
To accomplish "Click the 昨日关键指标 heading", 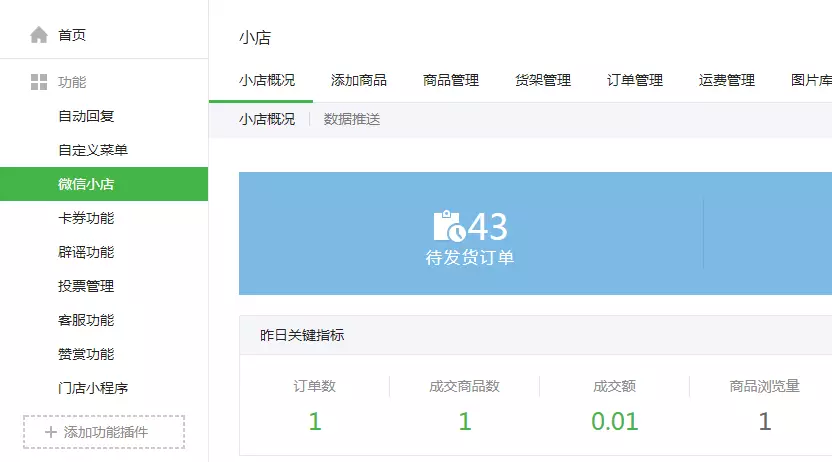I will [302, 335].
